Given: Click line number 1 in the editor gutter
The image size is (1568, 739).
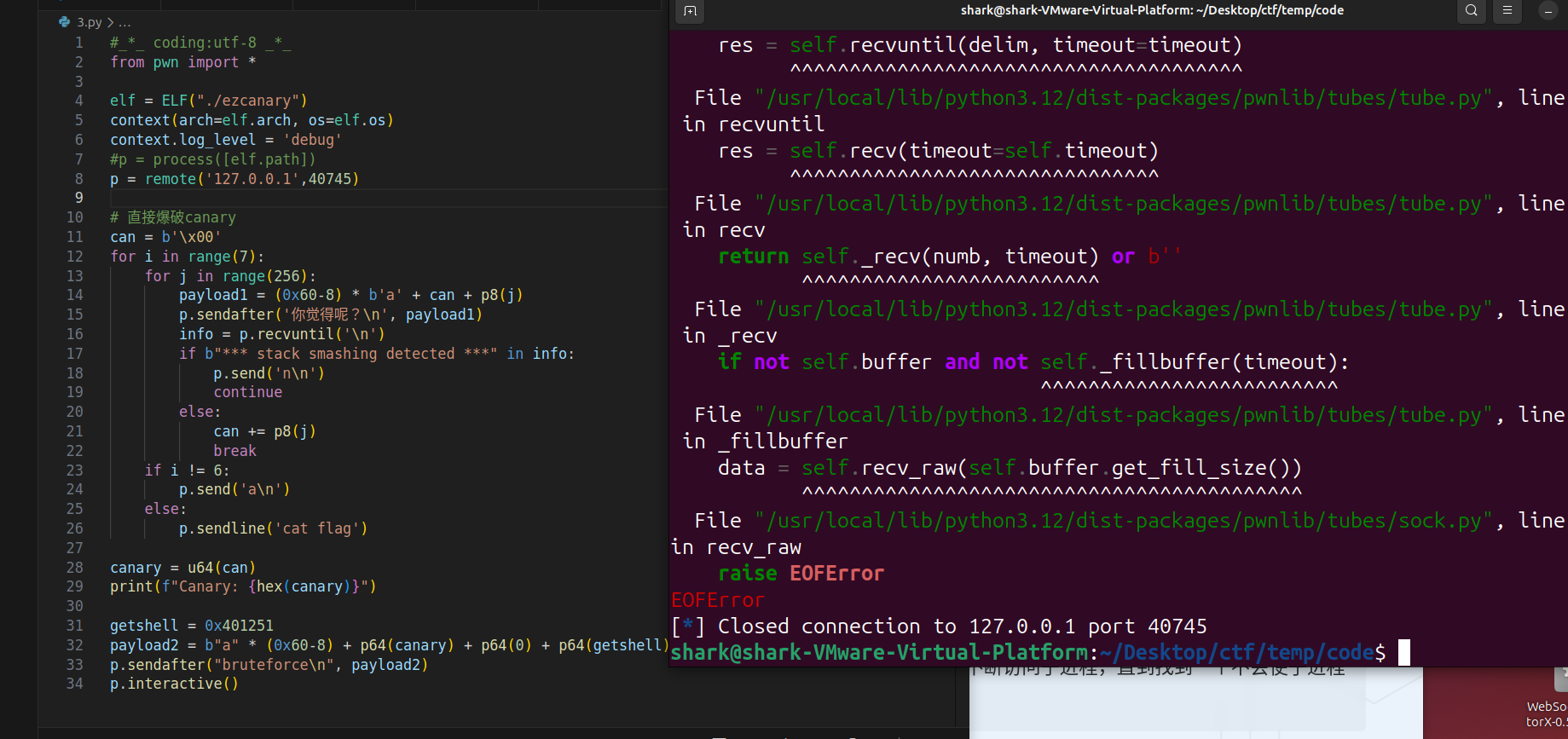Looking at the screenshot, I should coord(78,43).
